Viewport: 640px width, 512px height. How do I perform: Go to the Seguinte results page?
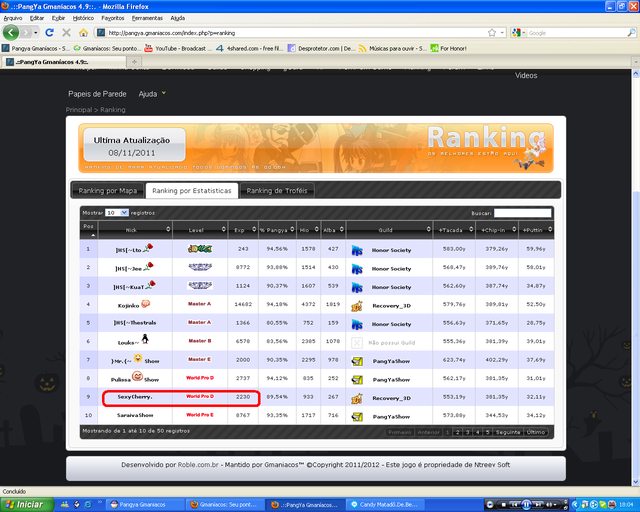point(508,432)
